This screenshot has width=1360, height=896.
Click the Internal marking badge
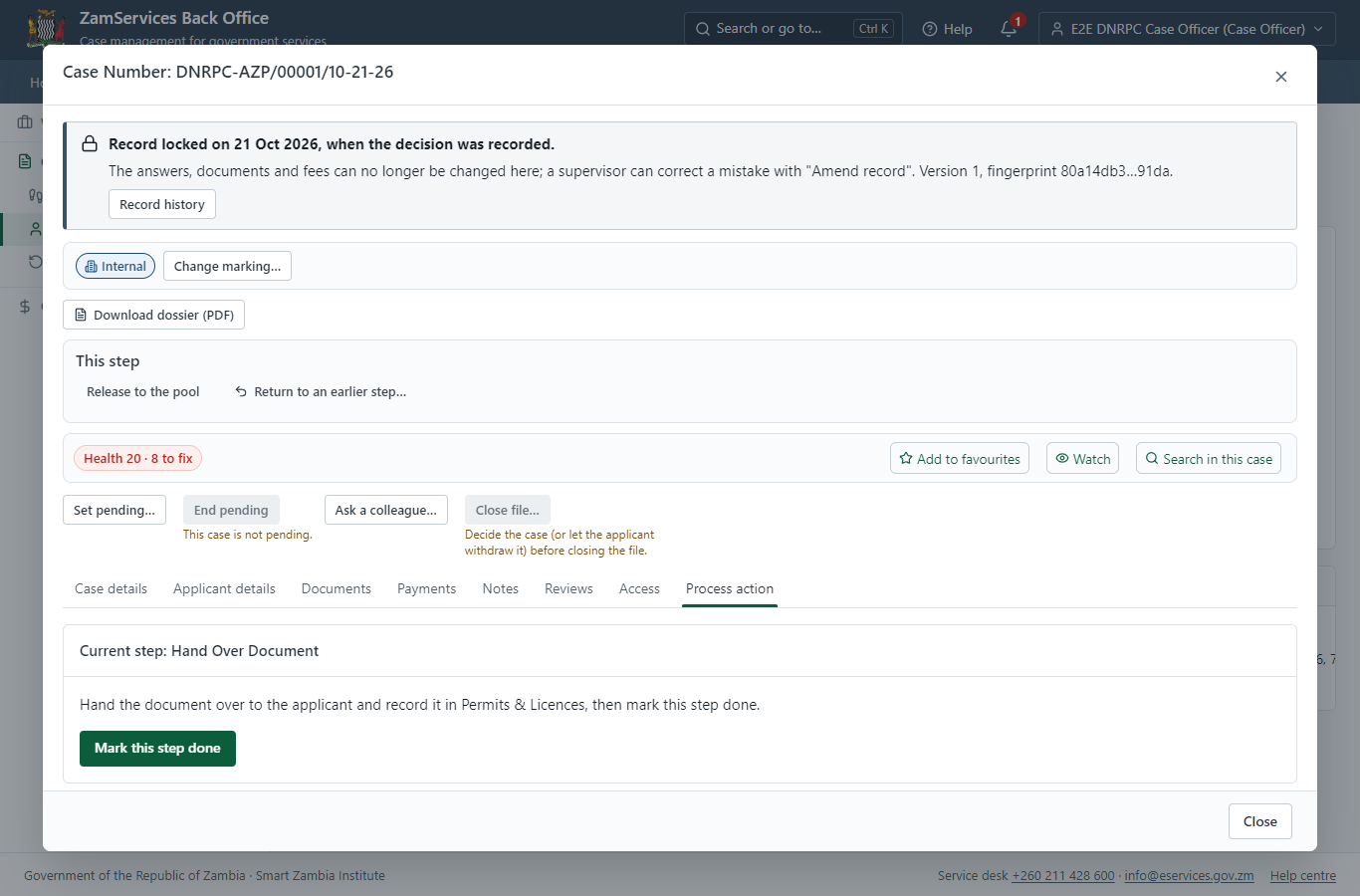tap(115, 266)
